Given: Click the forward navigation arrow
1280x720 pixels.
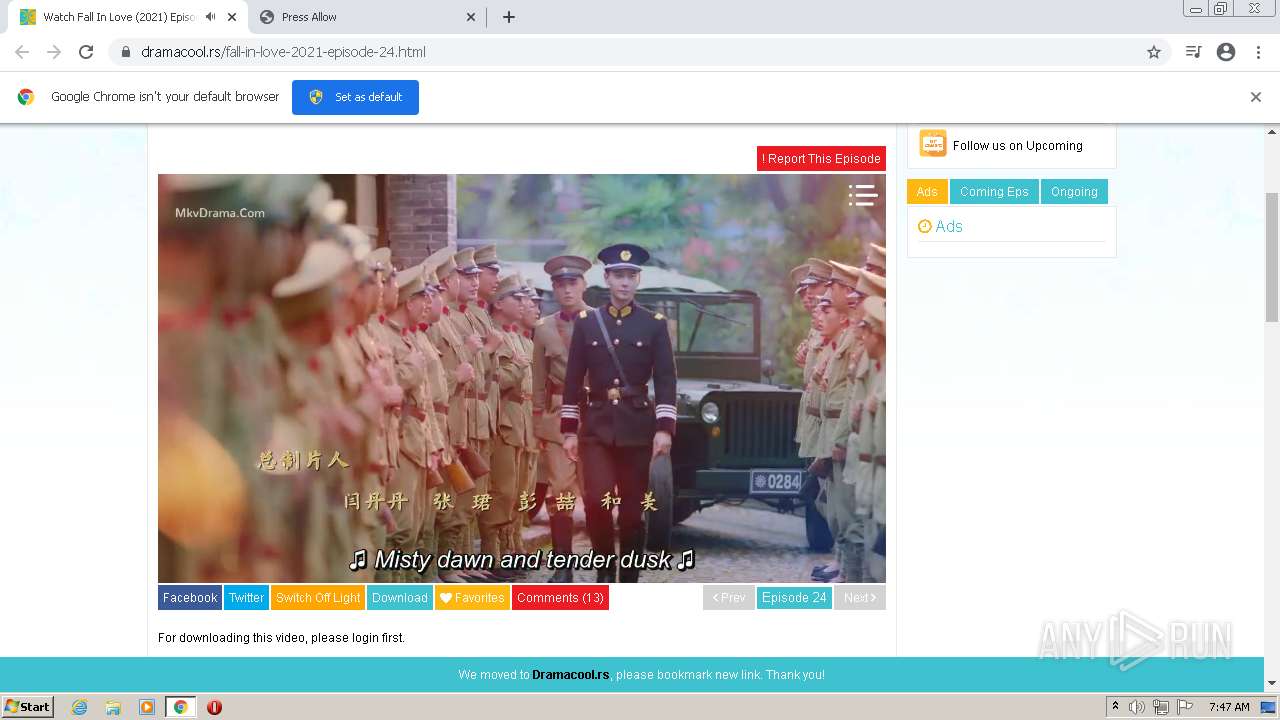Looking at the screenshot, I should 54,52.
